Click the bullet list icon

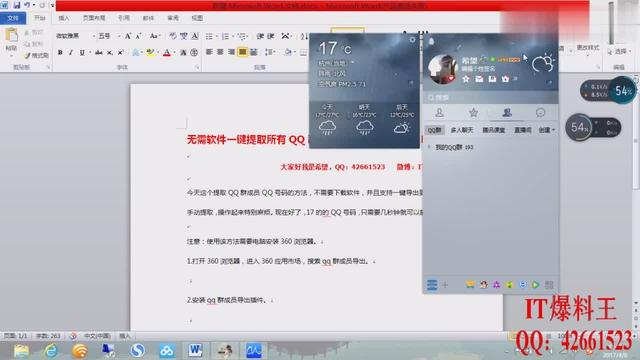tap(209, 36)
